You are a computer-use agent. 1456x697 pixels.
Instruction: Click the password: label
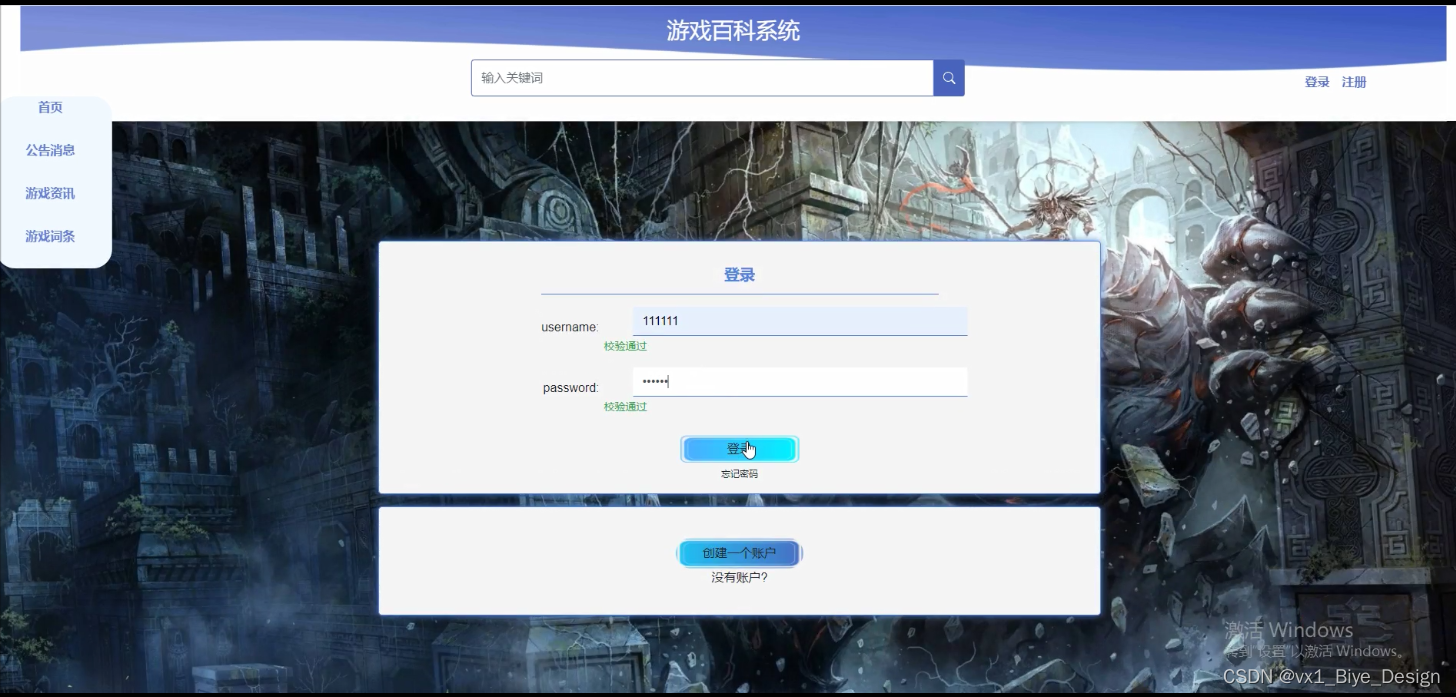pyautogui.click(x=571, y=388)
